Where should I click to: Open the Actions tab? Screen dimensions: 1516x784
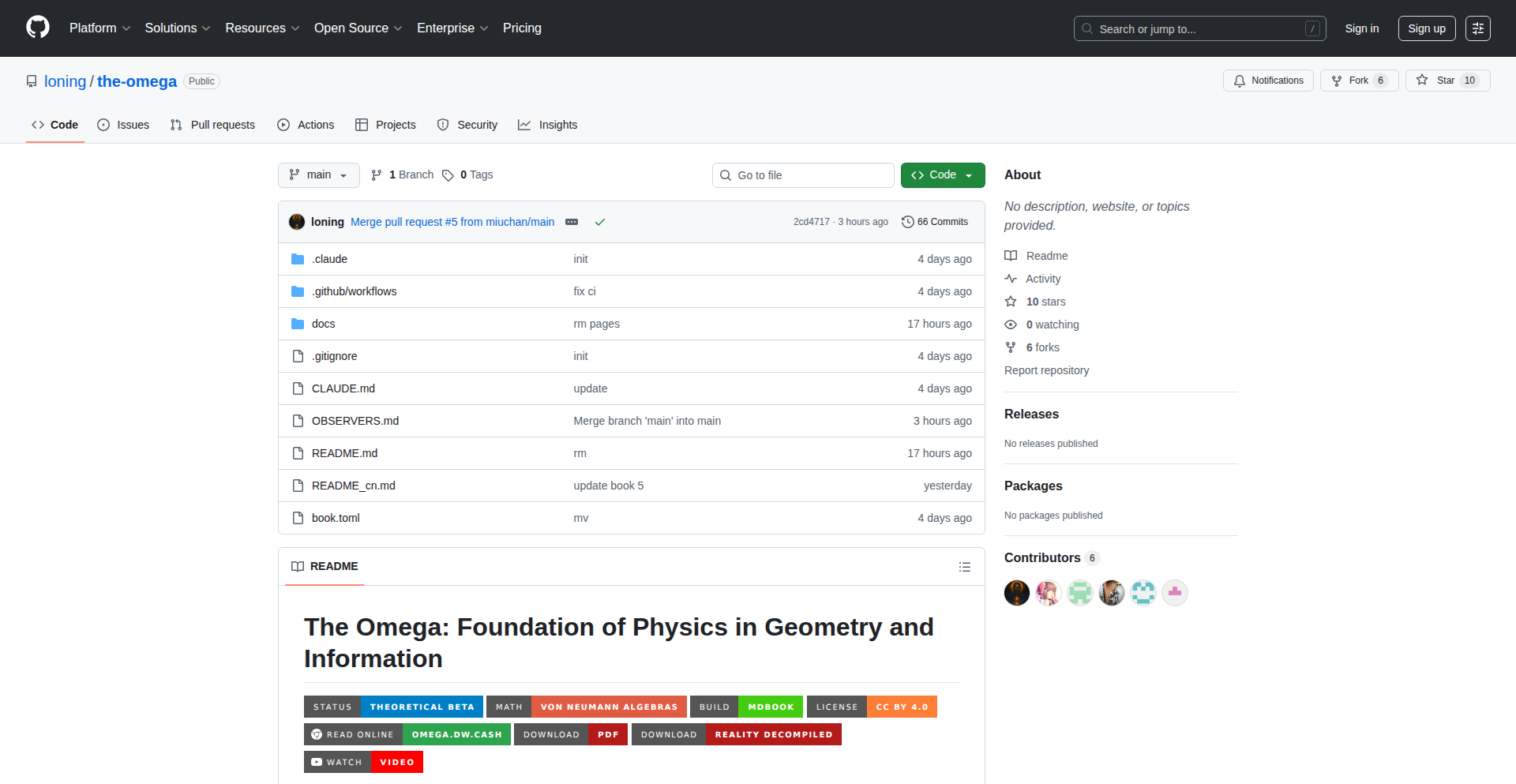point(306,125)
